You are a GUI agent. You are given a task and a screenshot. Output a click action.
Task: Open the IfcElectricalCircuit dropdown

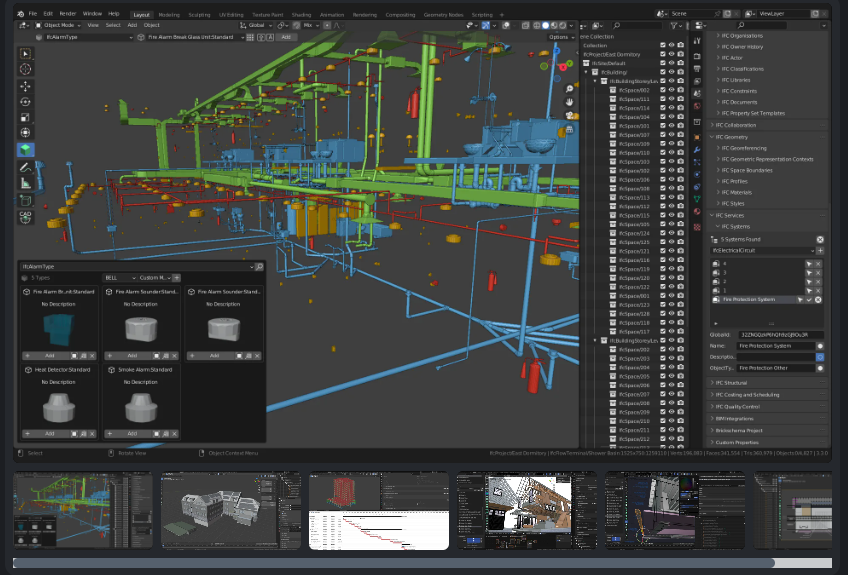(x=762, y=250)
